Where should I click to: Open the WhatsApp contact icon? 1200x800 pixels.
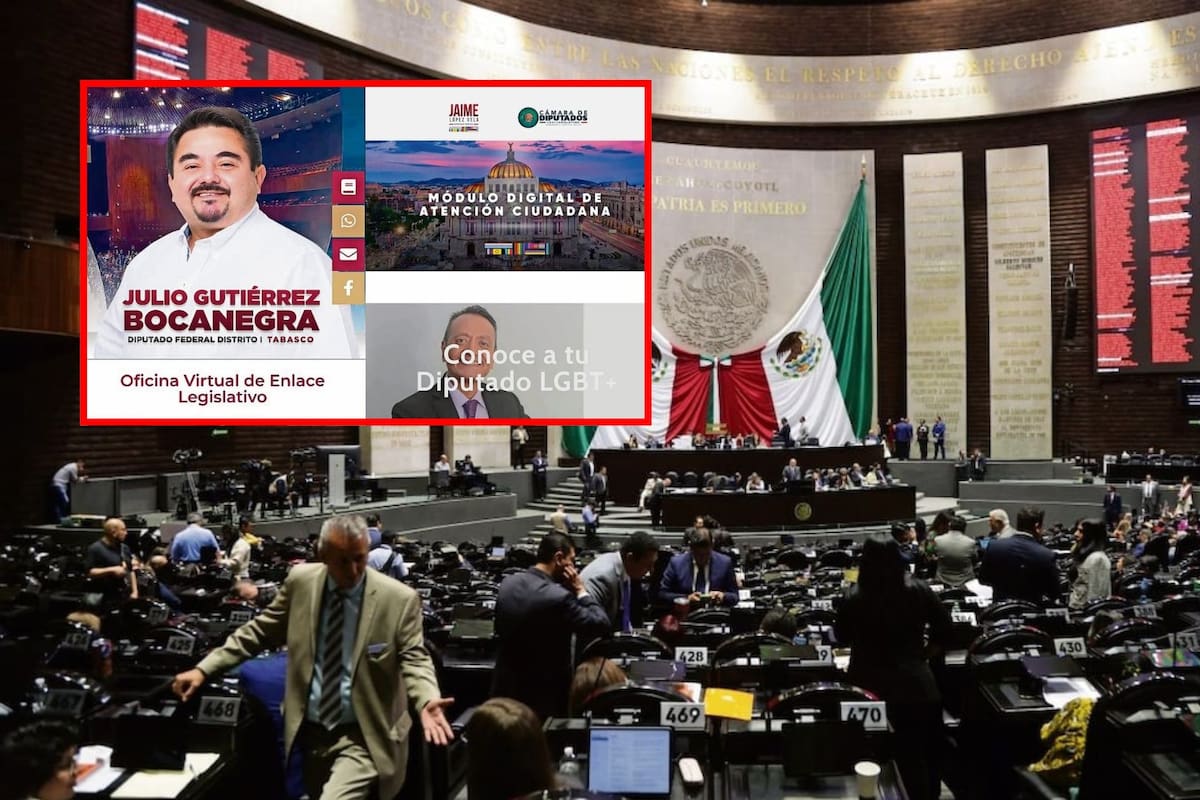pyautogui.click(x=348, y=220)
